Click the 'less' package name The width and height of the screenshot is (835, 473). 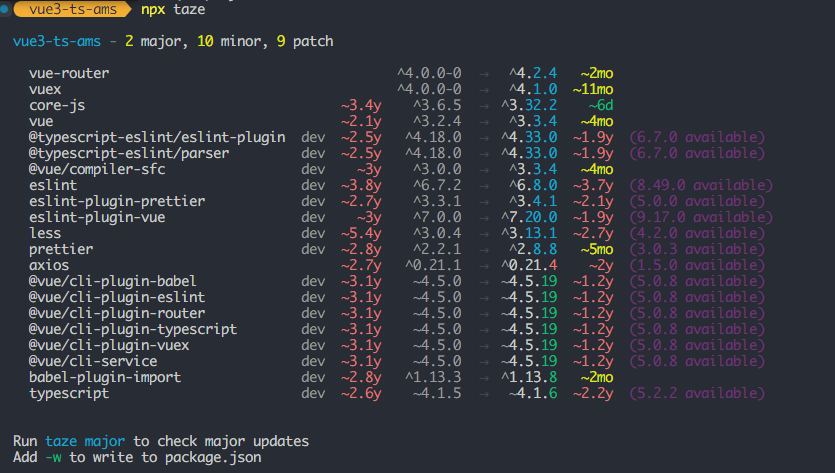(x=45, y=233)
